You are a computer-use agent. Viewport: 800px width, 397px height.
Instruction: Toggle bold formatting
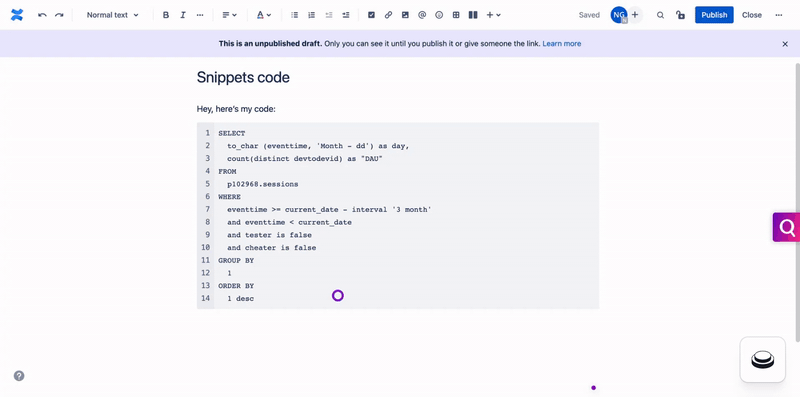[x=166, y=15]
